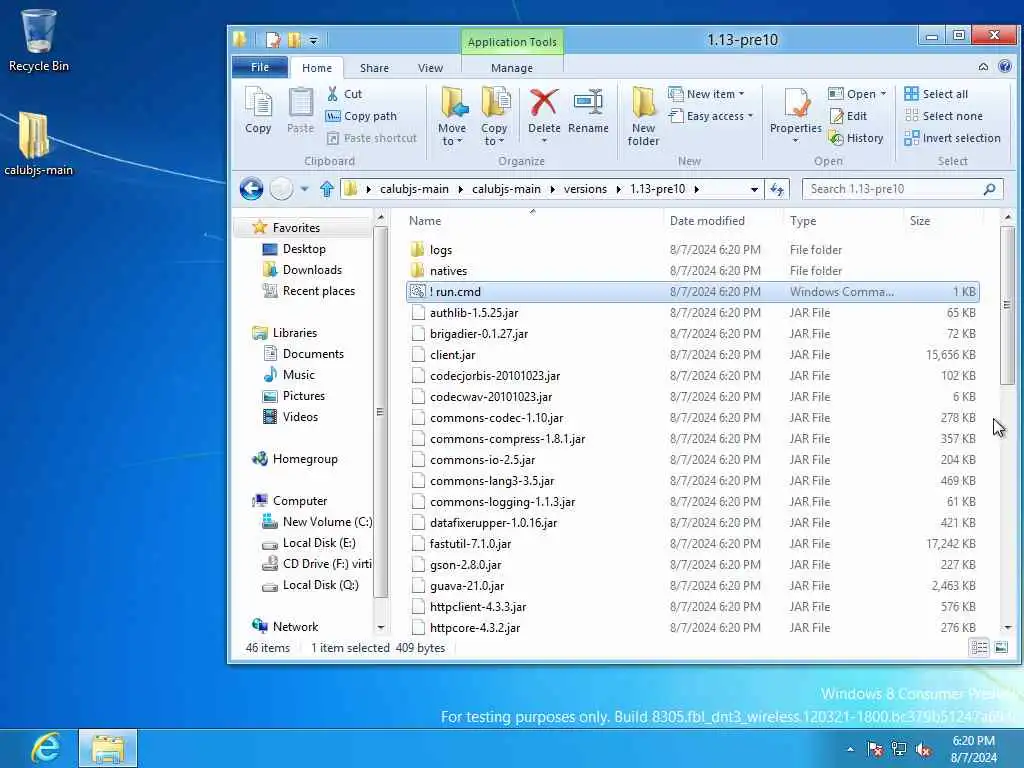Click the Cut scissors button
Viewport: 1024px width, 768px height.
tap(344, 94)
